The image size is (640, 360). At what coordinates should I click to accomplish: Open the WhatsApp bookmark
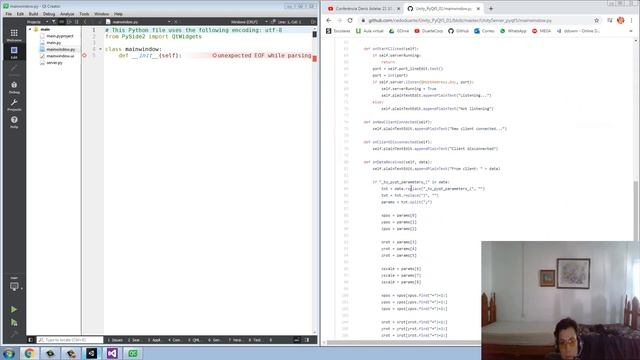pyautogui.click(x=513, y=31)
